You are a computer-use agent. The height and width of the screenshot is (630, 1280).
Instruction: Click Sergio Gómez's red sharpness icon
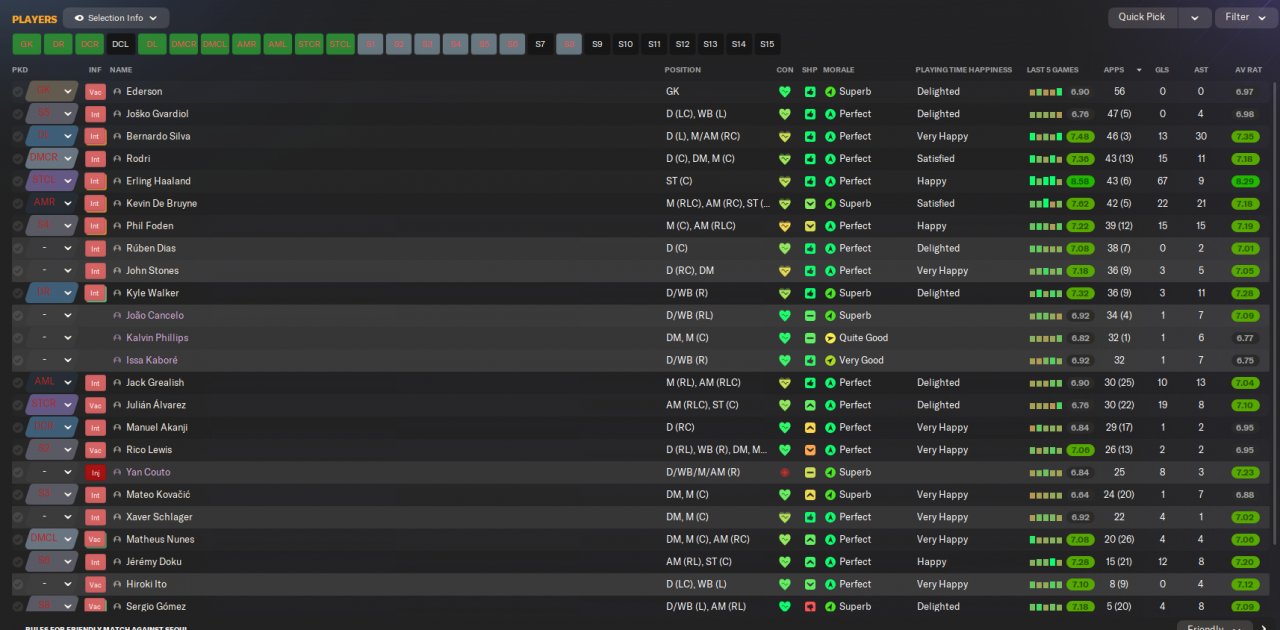810,606
